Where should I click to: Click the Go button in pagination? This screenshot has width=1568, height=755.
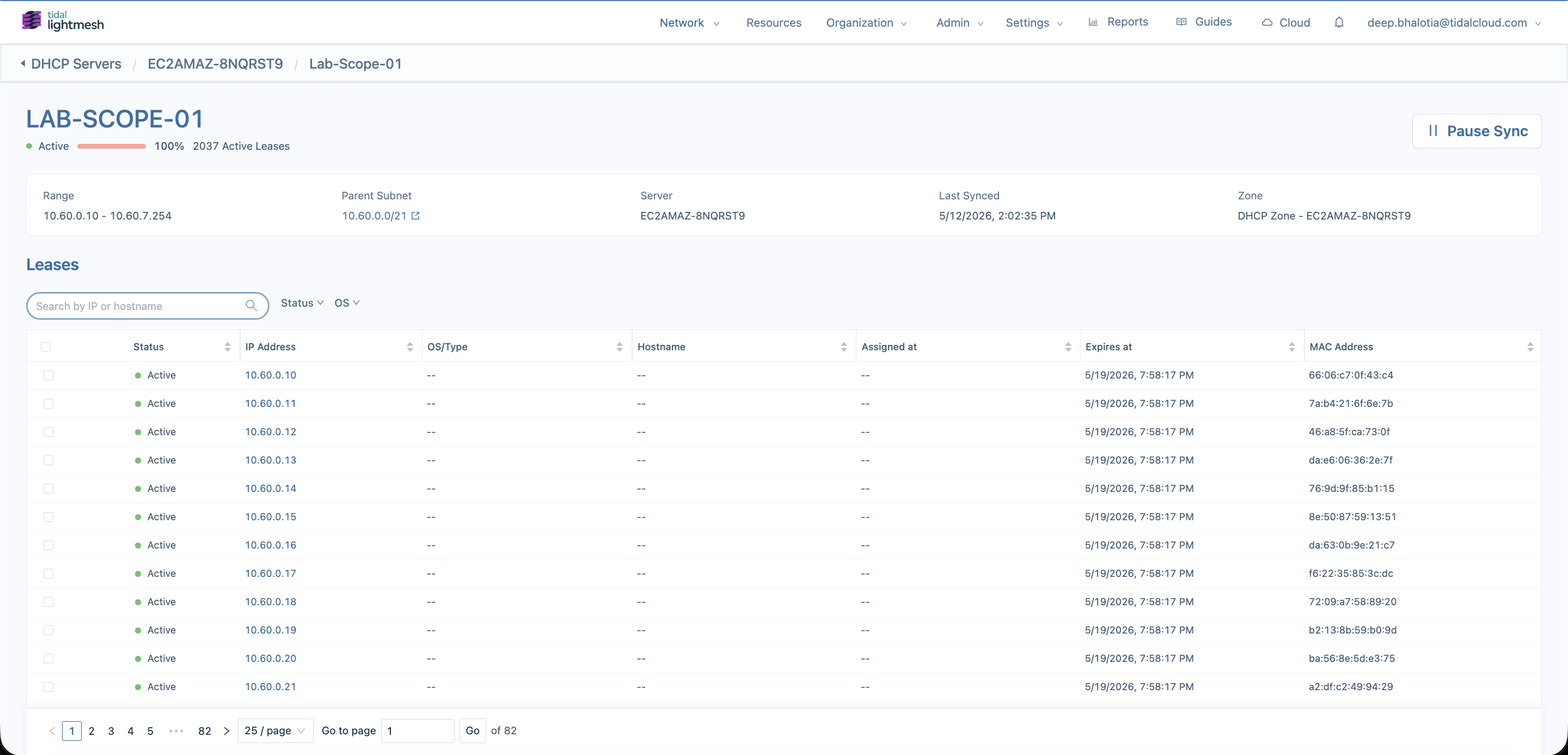click(x=473, y=730)
